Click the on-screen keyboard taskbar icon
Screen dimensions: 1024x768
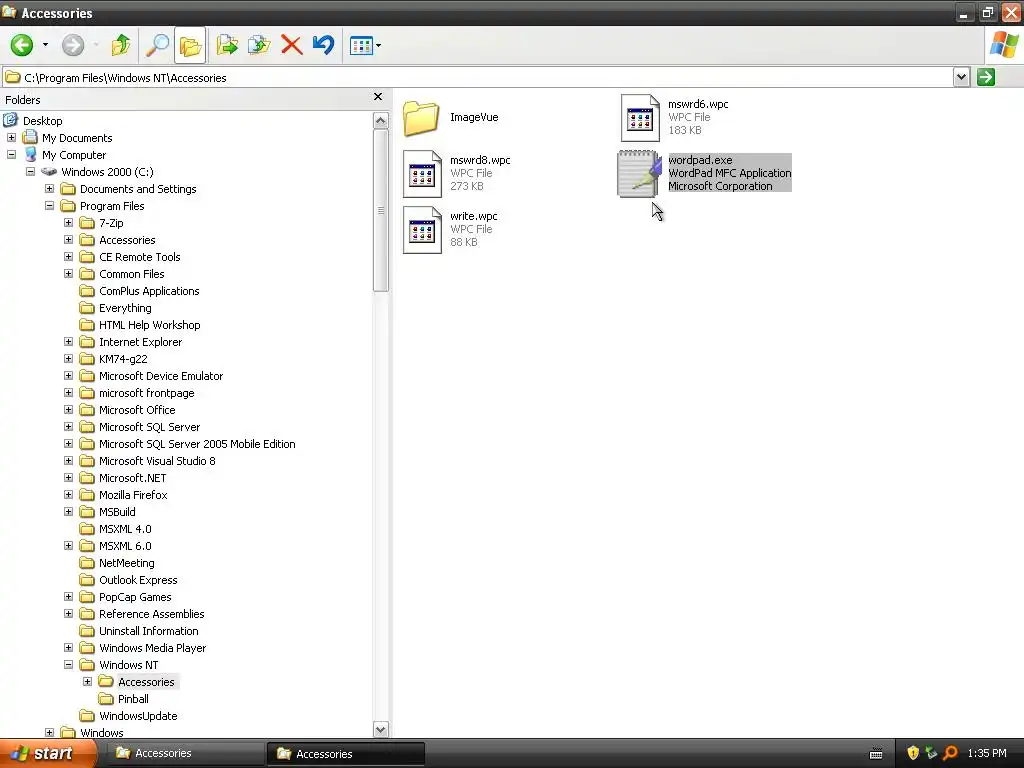876,754
